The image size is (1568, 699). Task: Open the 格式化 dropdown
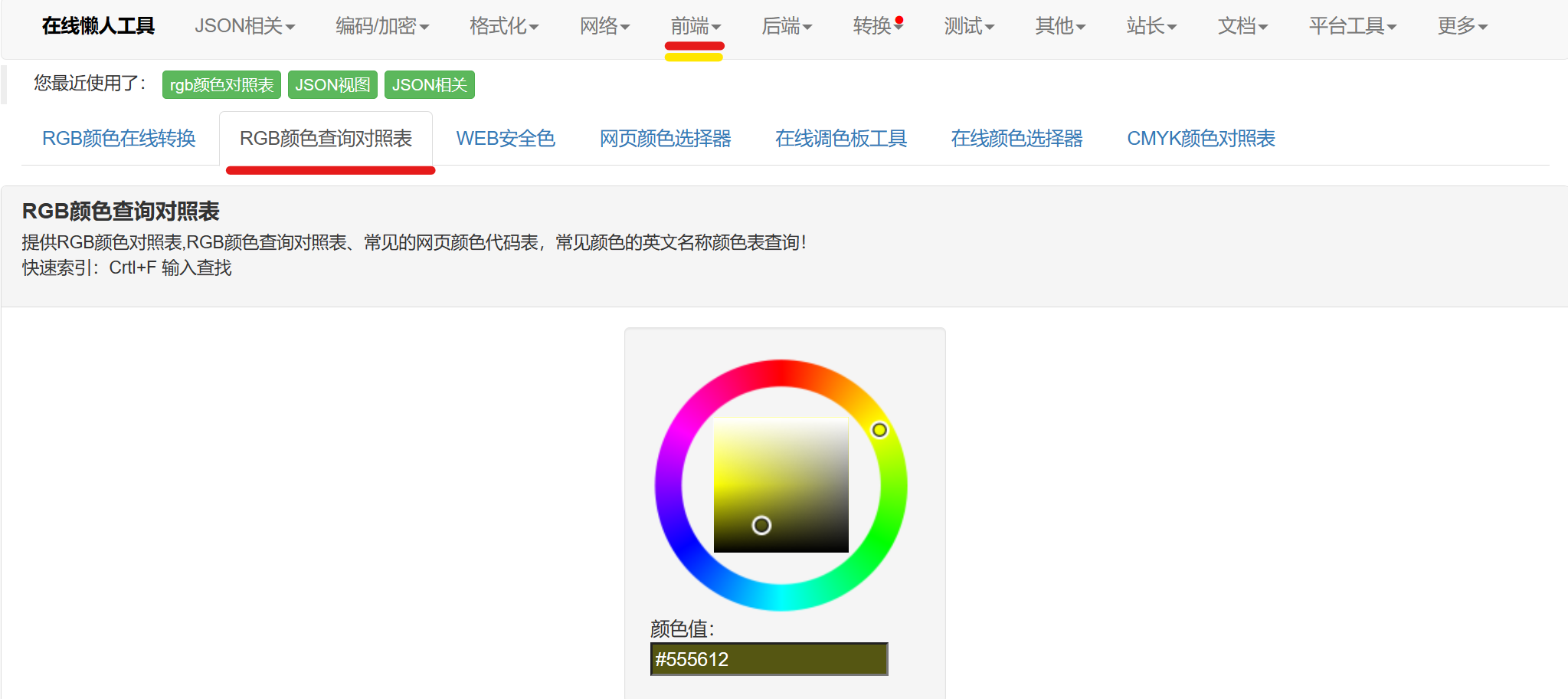(x=504, y=26)
